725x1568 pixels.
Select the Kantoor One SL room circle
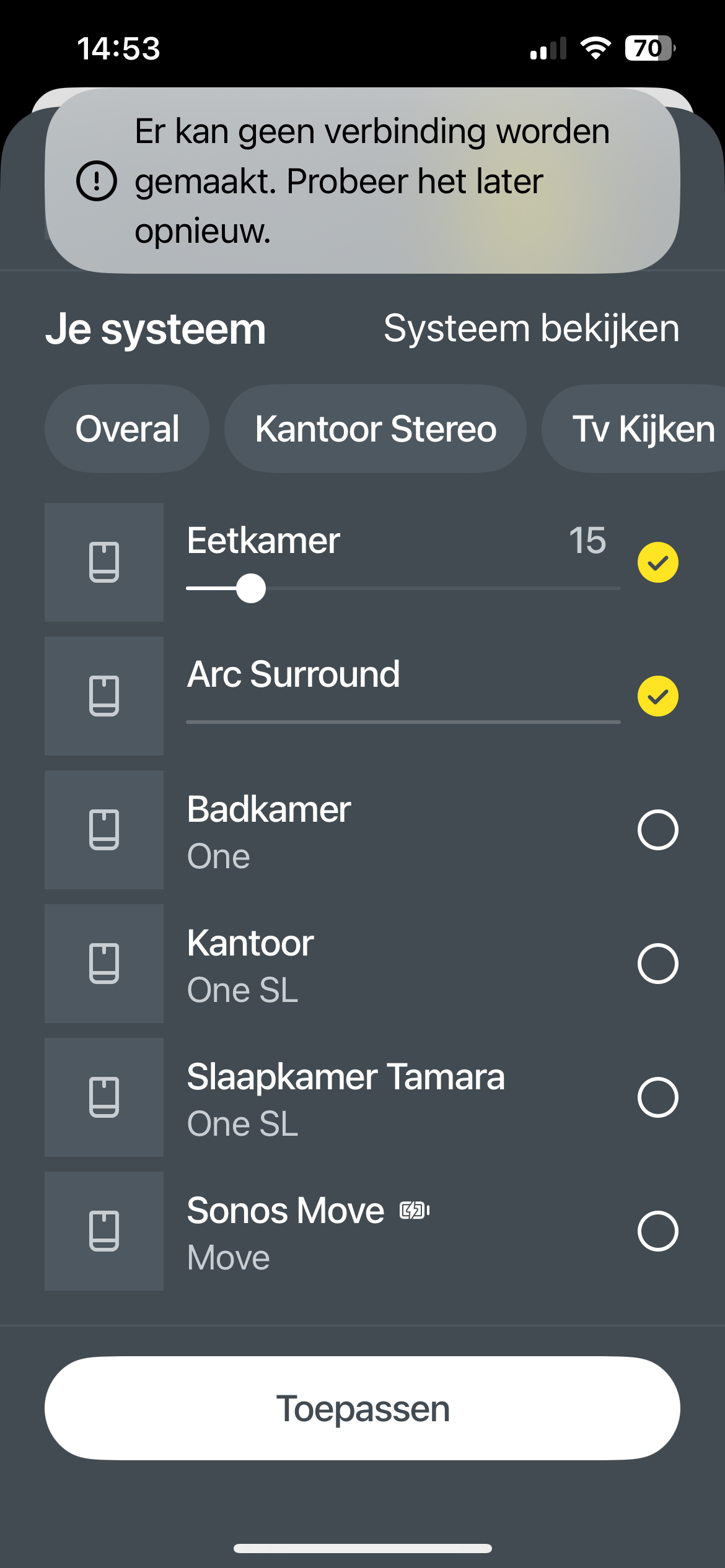pos(658,964)
